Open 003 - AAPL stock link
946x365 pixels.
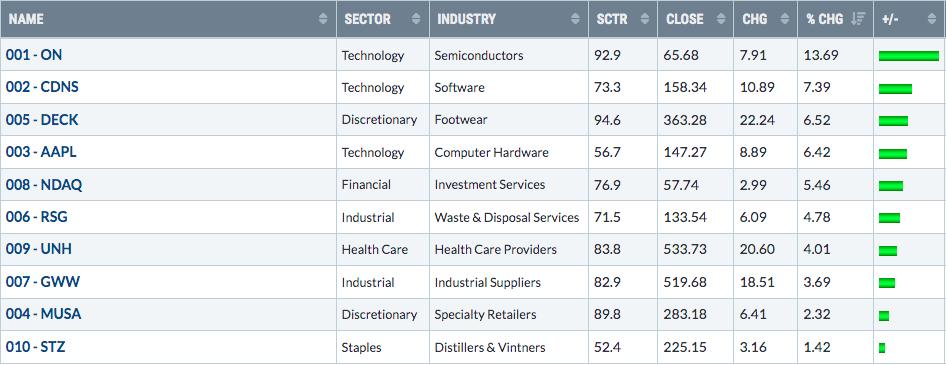tap(41, 152)
